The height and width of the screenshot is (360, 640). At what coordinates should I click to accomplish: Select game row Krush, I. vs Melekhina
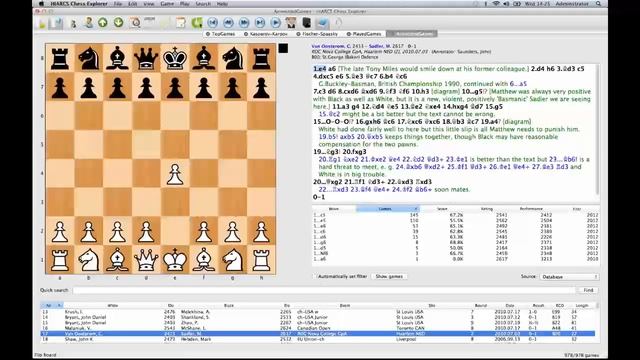click(x=317, y=311)
